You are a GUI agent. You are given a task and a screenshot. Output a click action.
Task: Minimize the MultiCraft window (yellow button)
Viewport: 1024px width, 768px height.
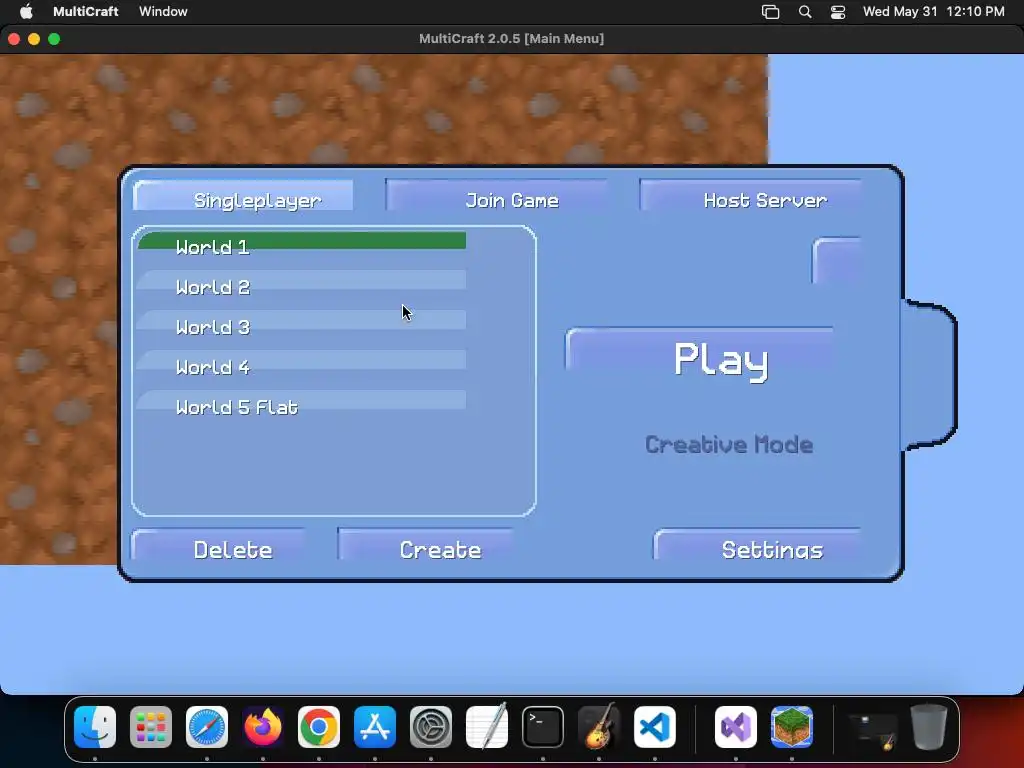[x=34, y=39]
